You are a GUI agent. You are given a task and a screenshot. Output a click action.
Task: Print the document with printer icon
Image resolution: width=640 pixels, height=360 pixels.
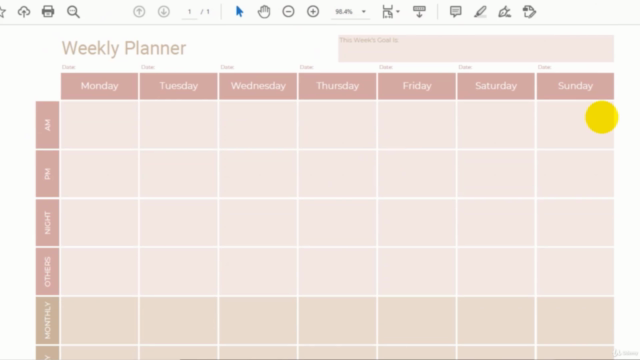coord(48,11)
